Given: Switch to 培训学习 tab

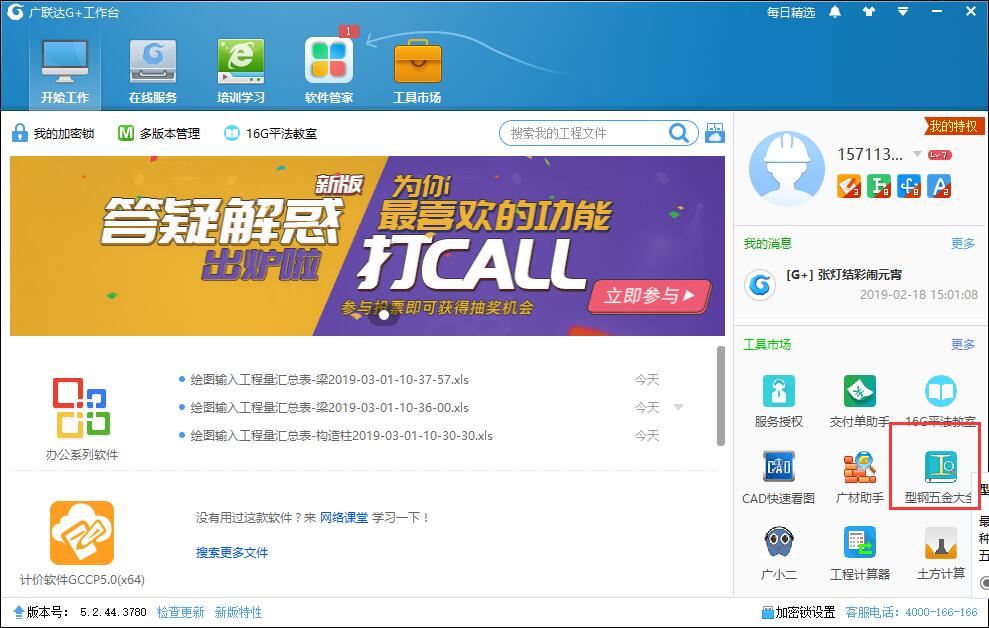Looking at the screenshot, I should [x=241, y=71].
